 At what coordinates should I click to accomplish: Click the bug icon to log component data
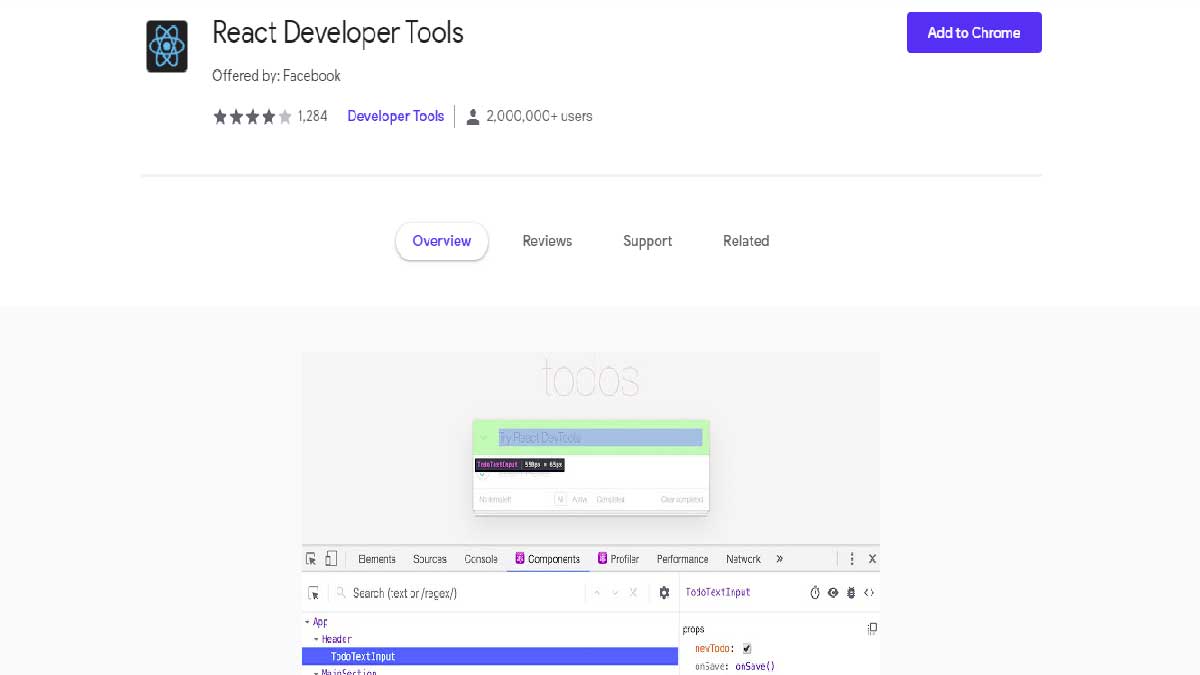click(x=851, y=593)
